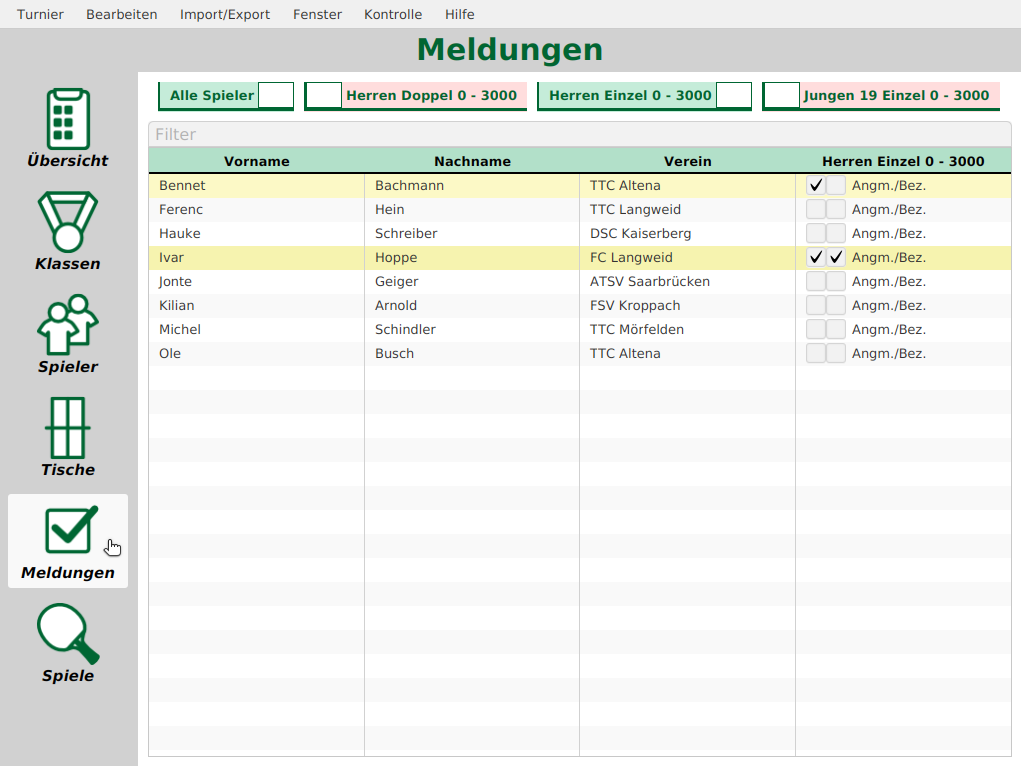Open the Kontrolle menu
Viewport: 1021px width, 766px height.
tap(393, 14)
